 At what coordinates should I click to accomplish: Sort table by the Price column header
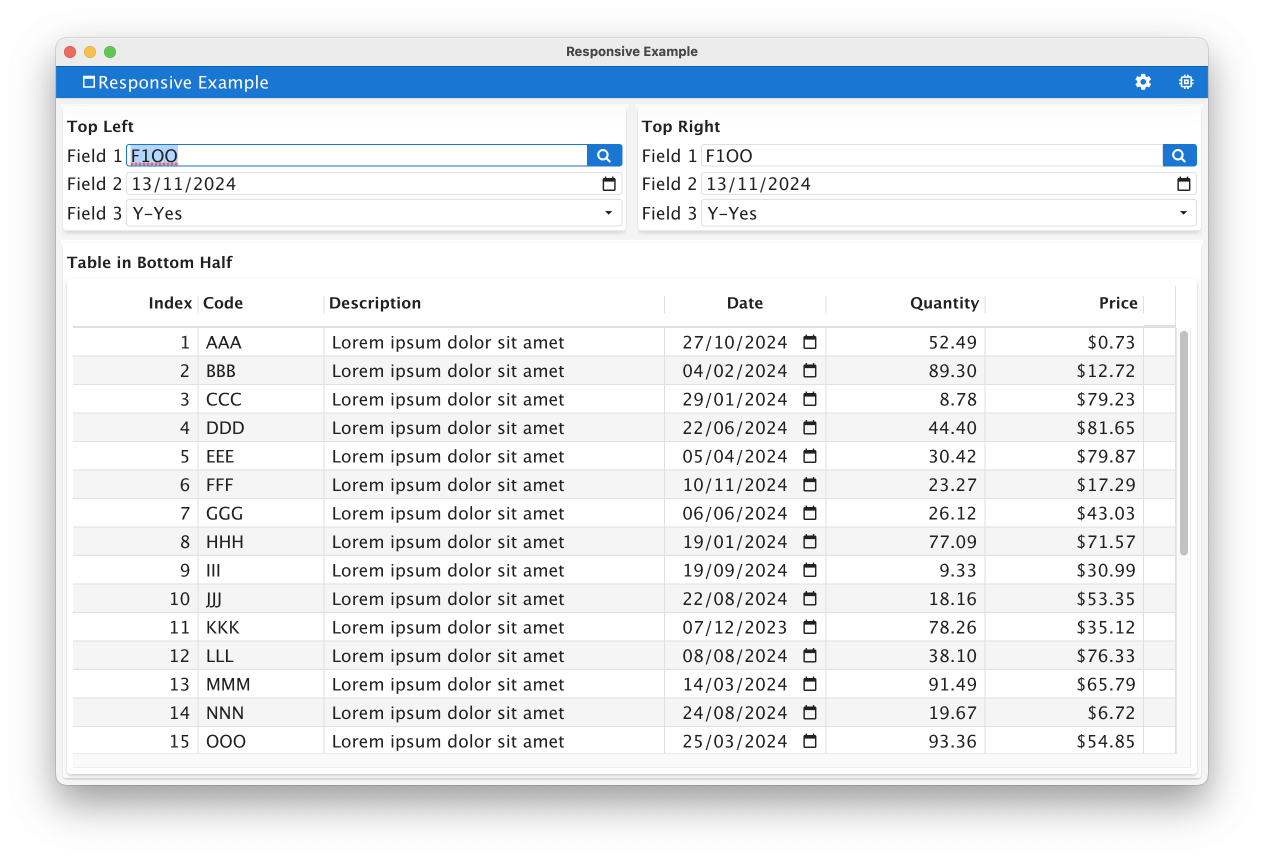(1117, 303)
